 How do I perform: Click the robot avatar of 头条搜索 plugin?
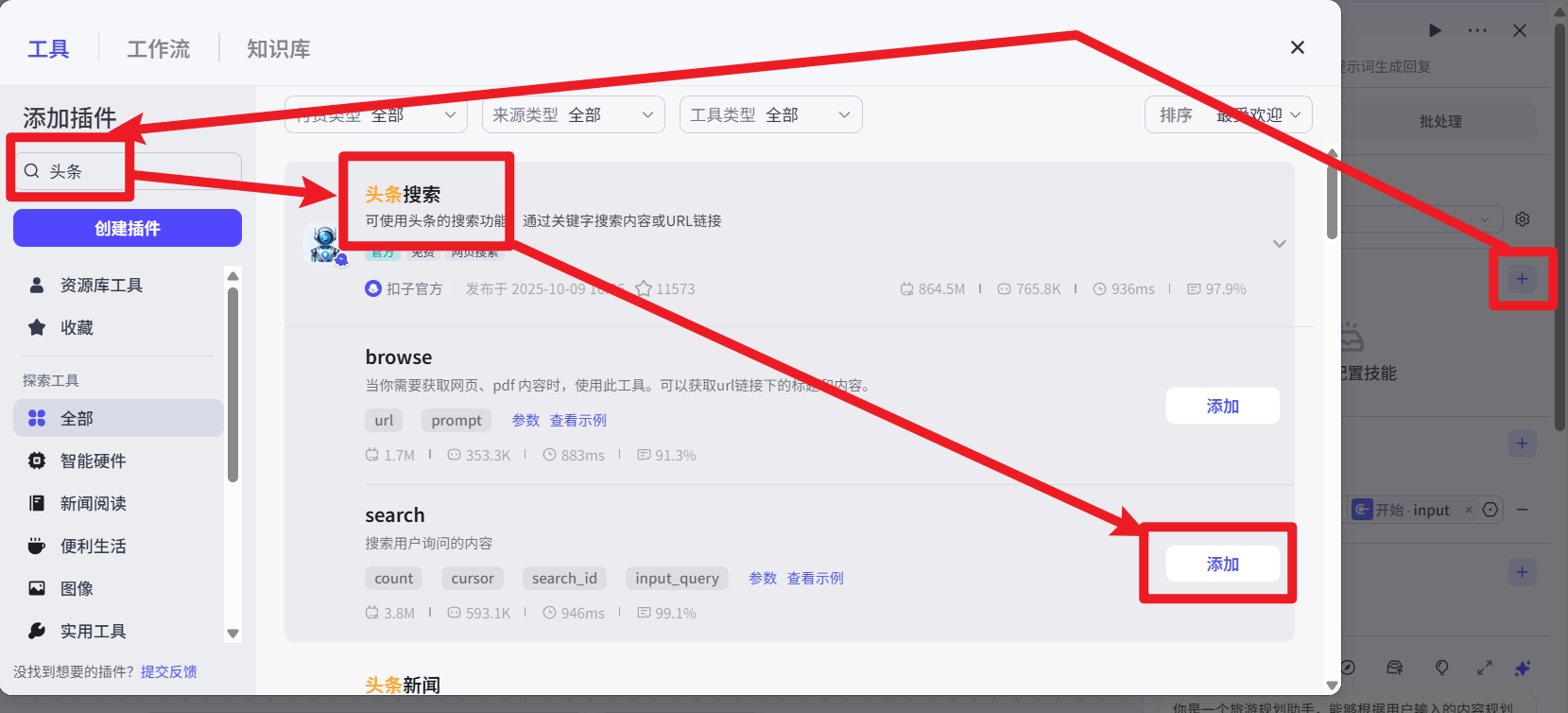click(325, 244)
